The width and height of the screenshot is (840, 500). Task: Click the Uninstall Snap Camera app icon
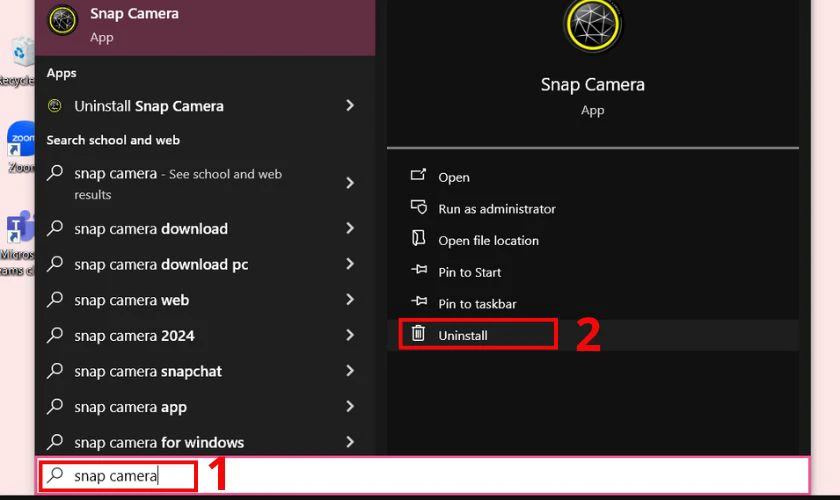55,106
